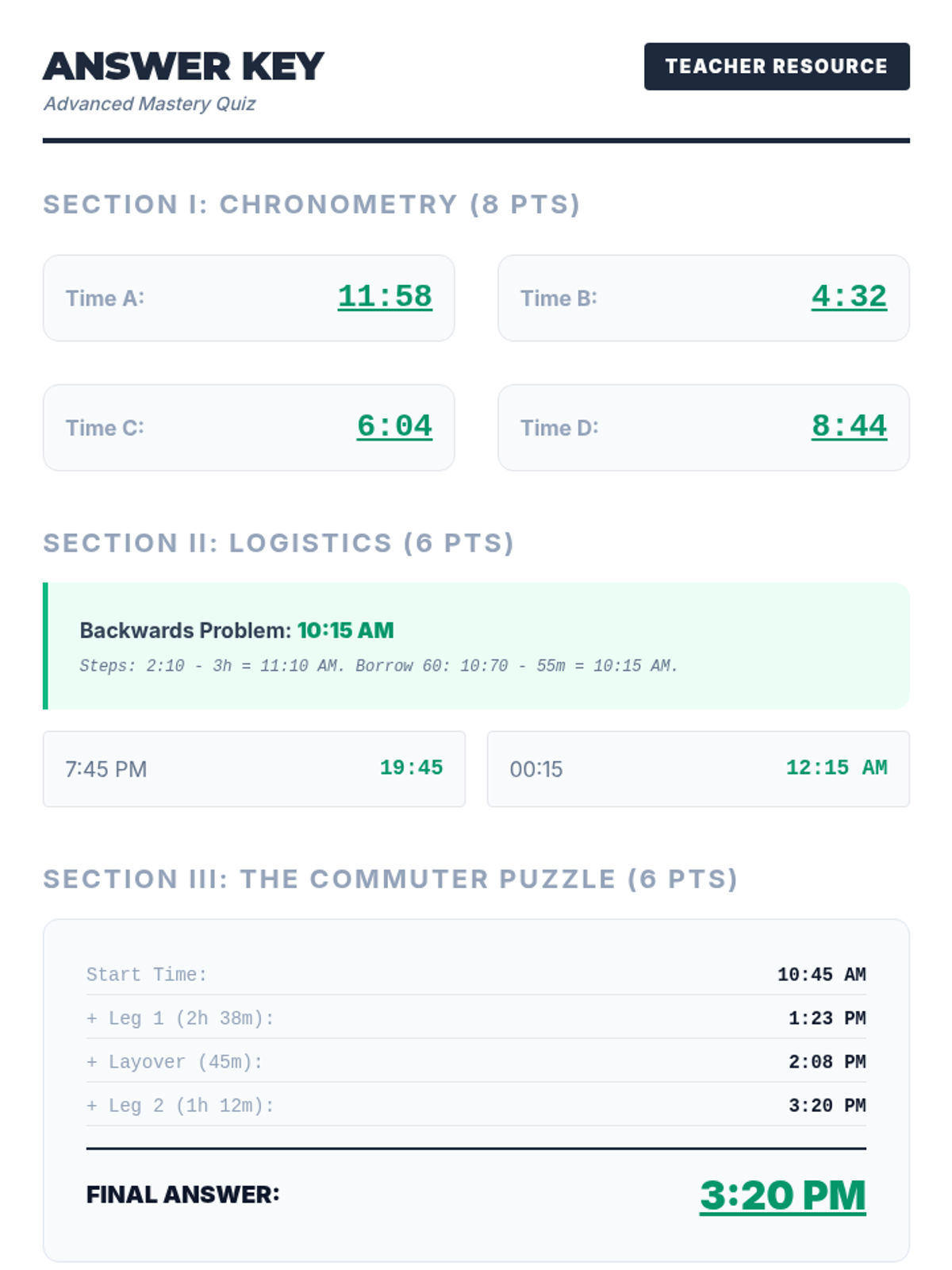Select the 19:45 converted time

411,768
